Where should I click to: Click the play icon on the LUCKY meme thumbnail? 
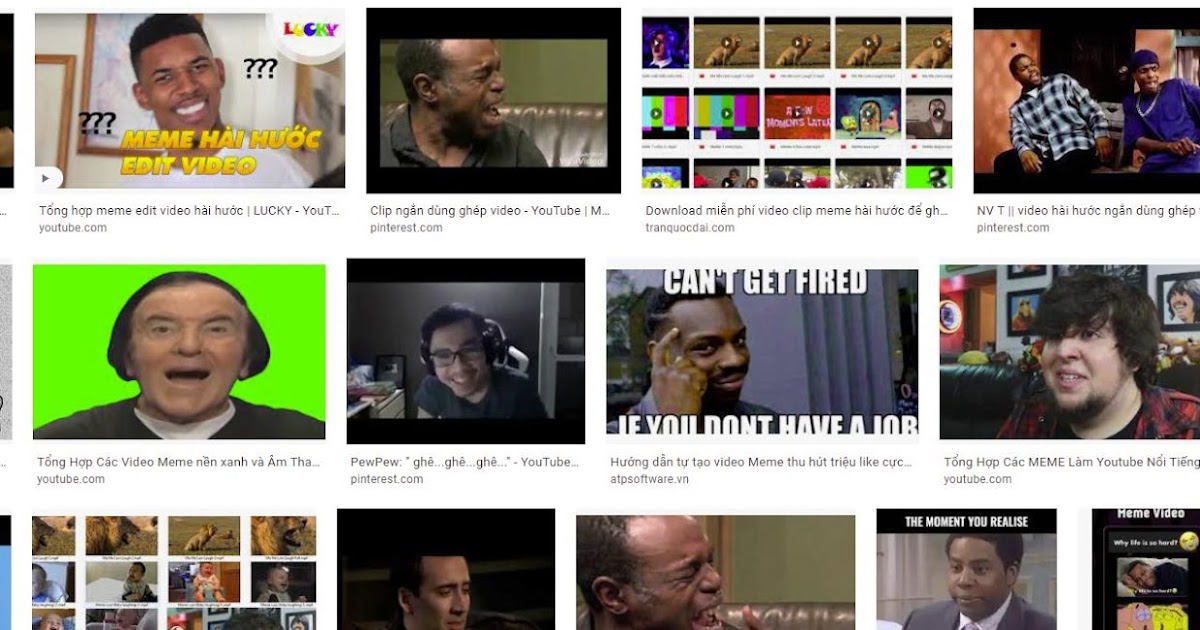[x=46, y=178]
